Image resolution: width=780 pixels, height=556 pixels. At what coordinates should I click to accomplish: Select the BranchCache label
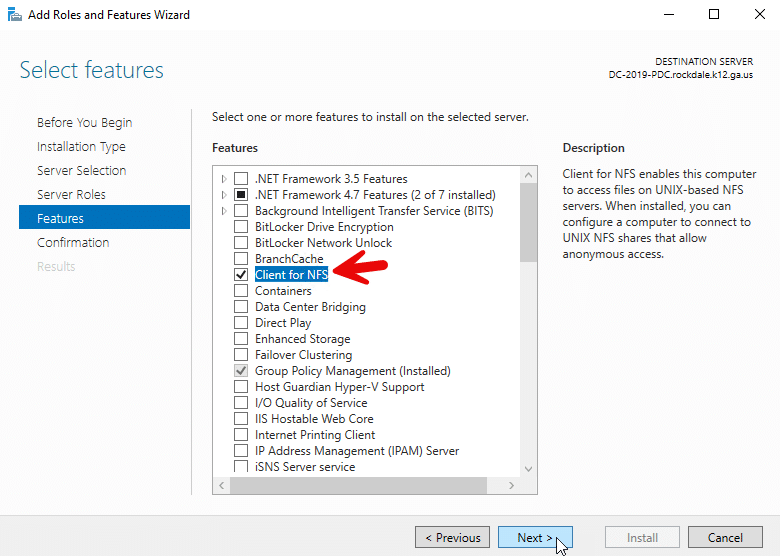tap(289, 259)
